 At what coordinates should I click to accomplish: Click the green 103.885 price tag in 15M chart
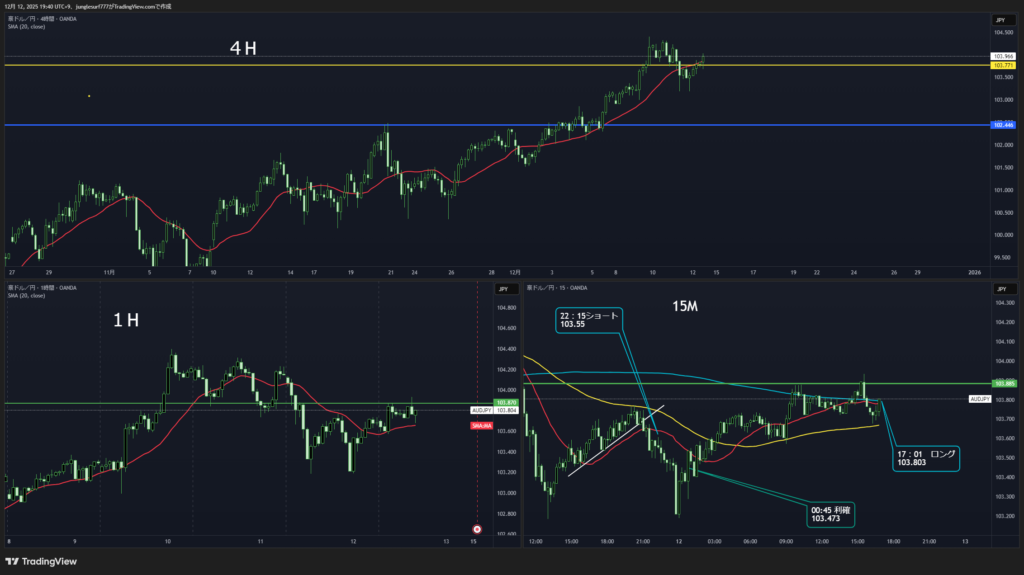[1003, 383]
